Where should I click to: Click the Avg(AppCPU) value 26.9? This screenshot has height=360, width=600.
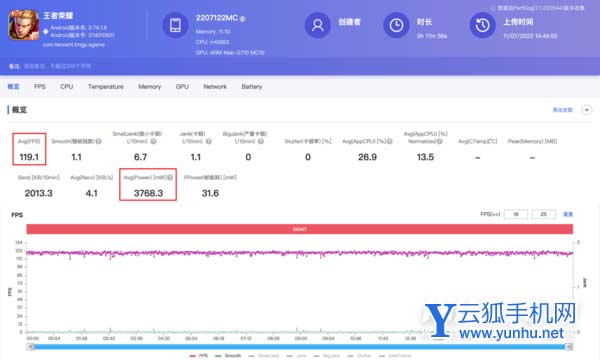pos(367,157)
